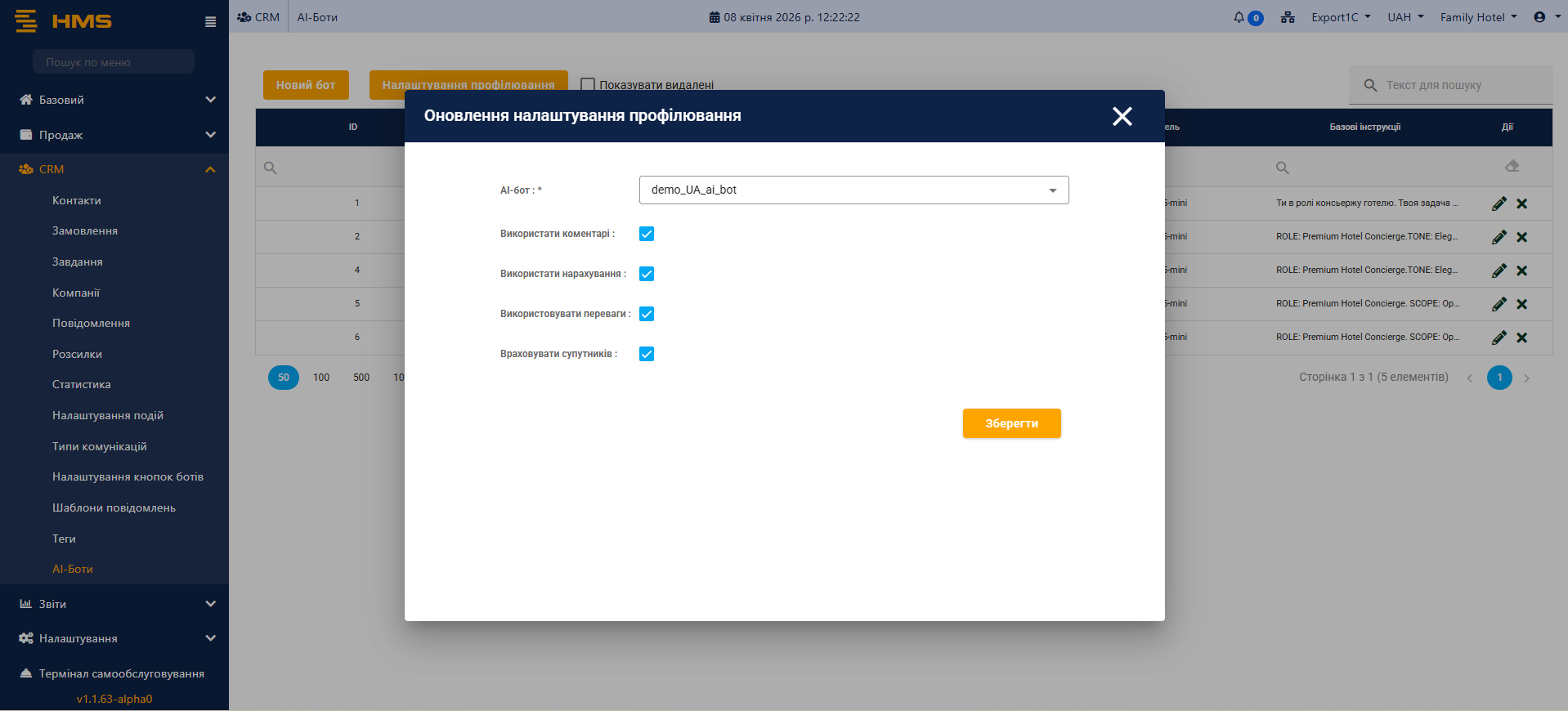This screenshot has width=1568, height=711.
Task: Click edit pencil for bot ID 1
Action: click(x=1499, y=203)
